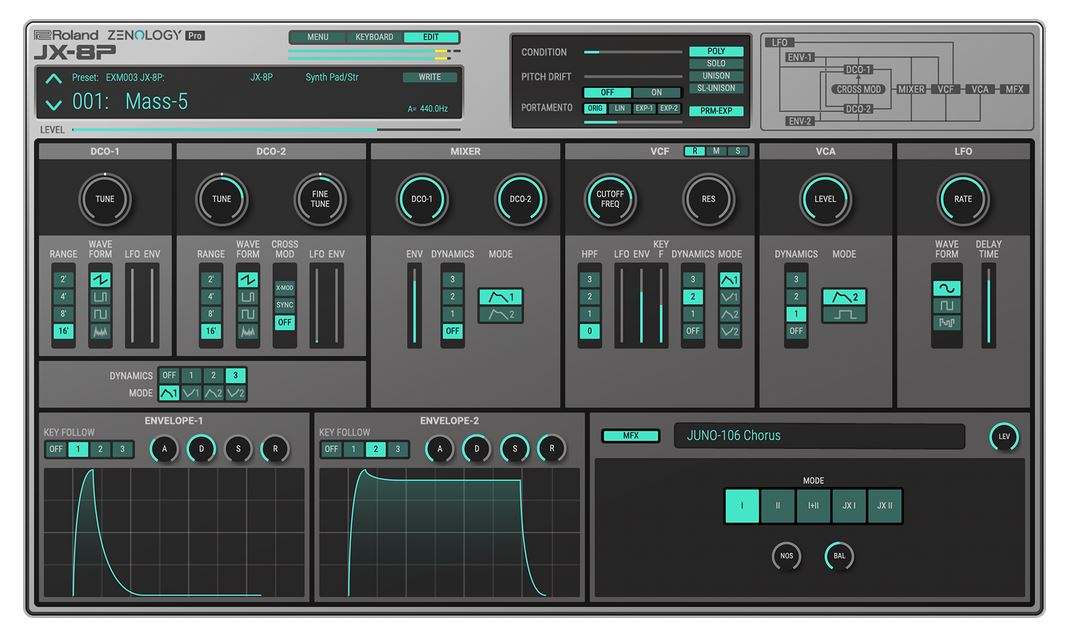The image size is (1070, 636).
Task: Click the LFO RATE knob
Action: pyautogui.click(x=963, y=199)
